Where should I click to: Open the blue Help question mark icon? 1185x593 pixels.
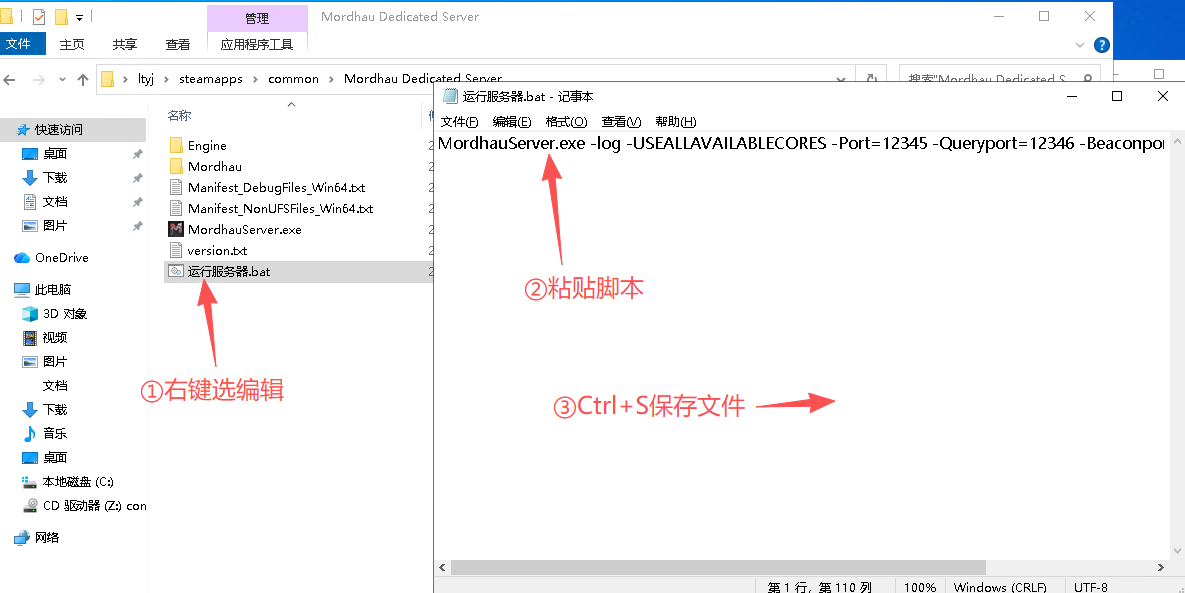[1102, 45]
